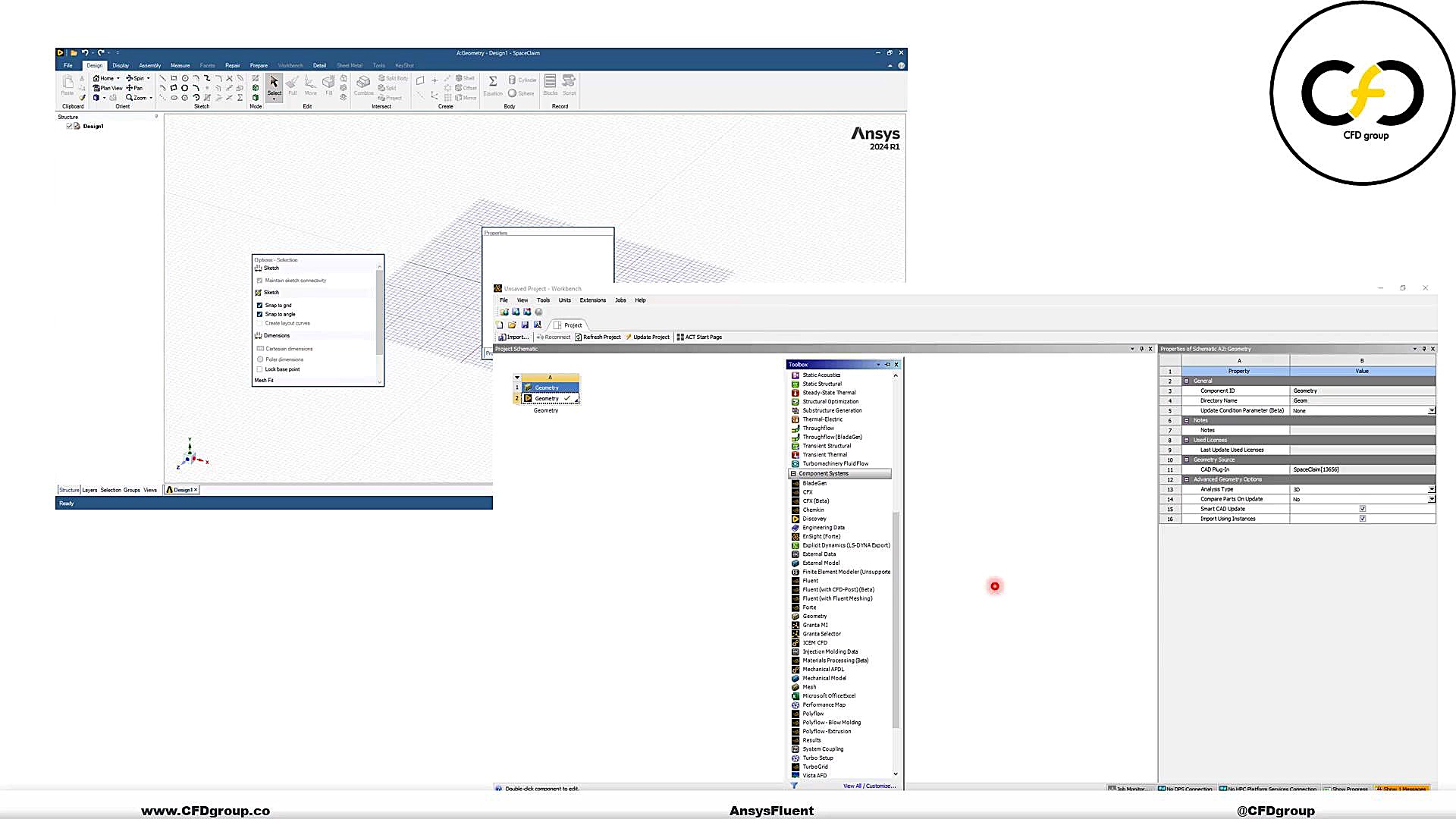
Task: Open Update Condition Parameter dropdown
Action: pyautogui.click(x=1431, y=410)
